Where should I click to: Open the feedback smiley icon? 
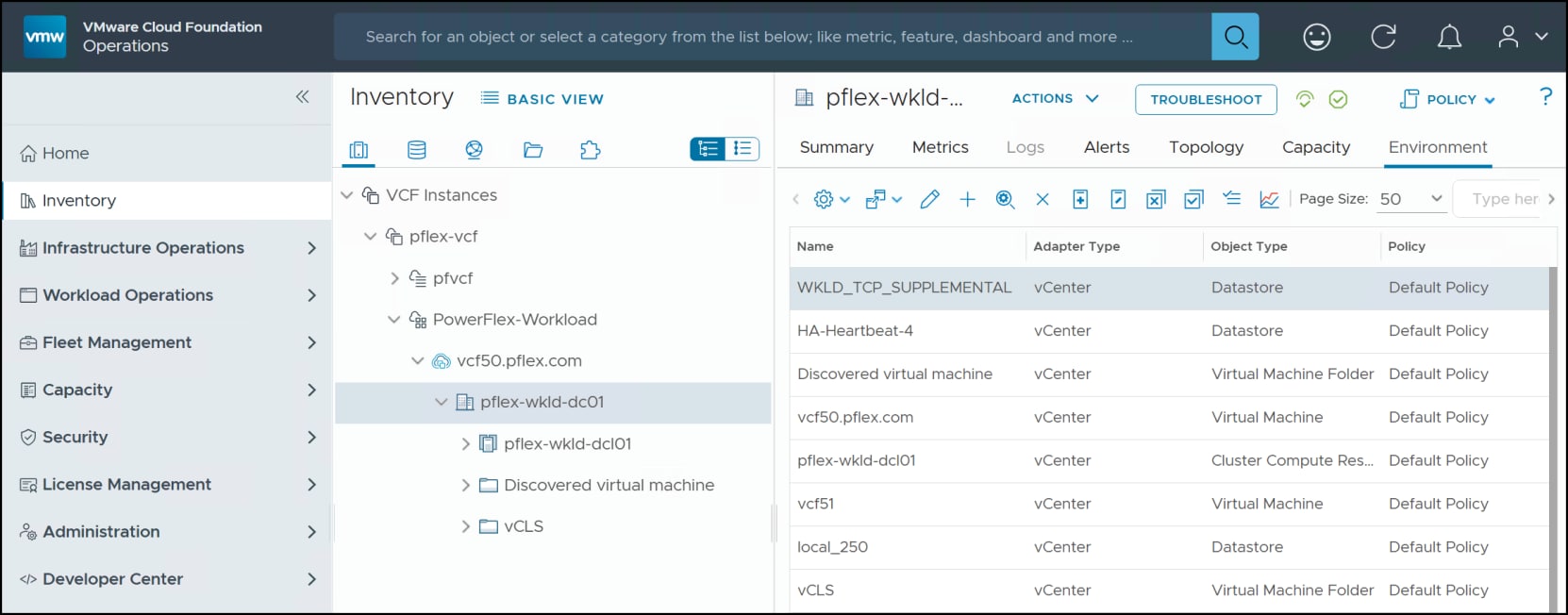coord(1316,37)
